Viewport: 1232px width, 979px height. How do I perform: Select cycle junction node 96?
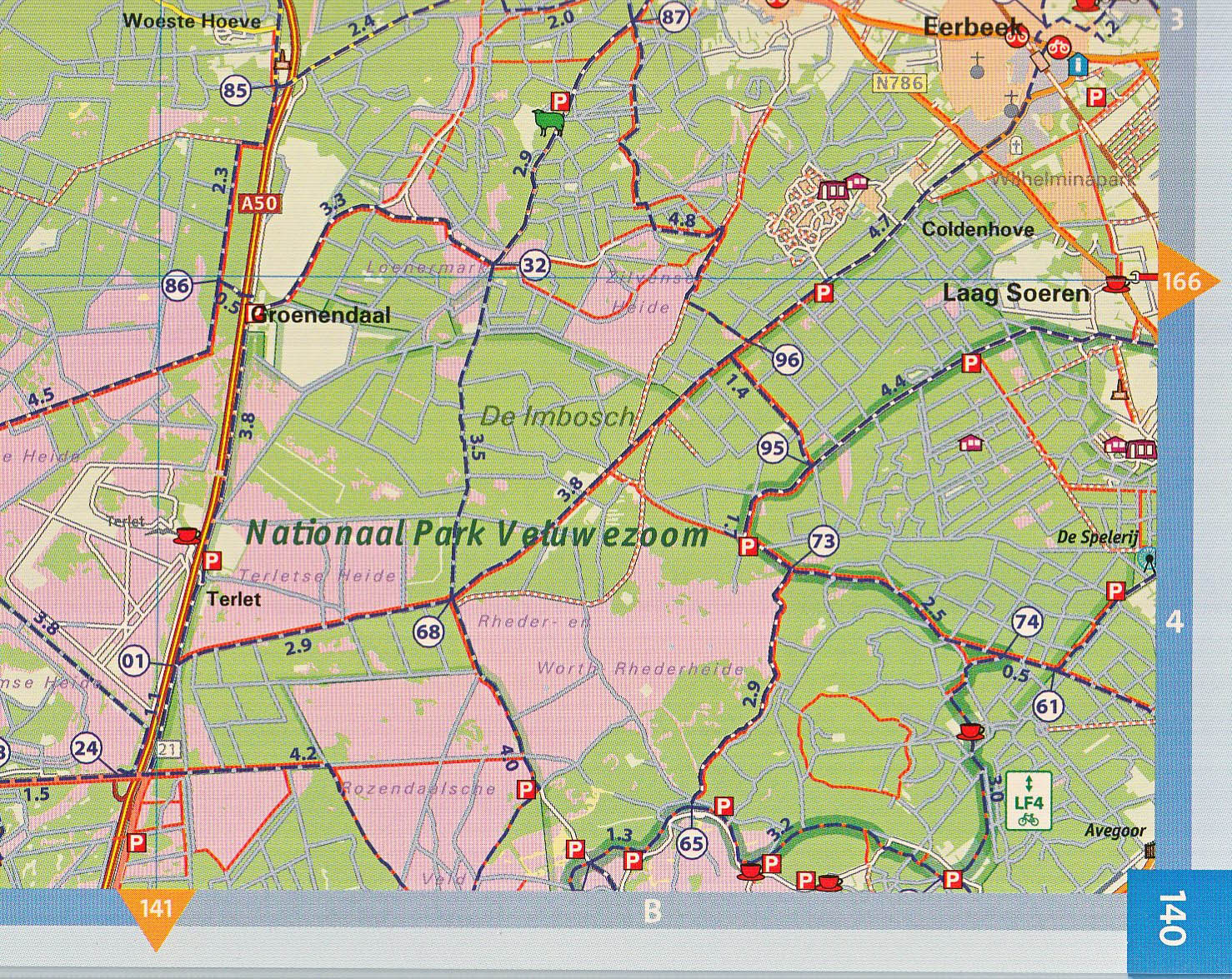(787, 360)
